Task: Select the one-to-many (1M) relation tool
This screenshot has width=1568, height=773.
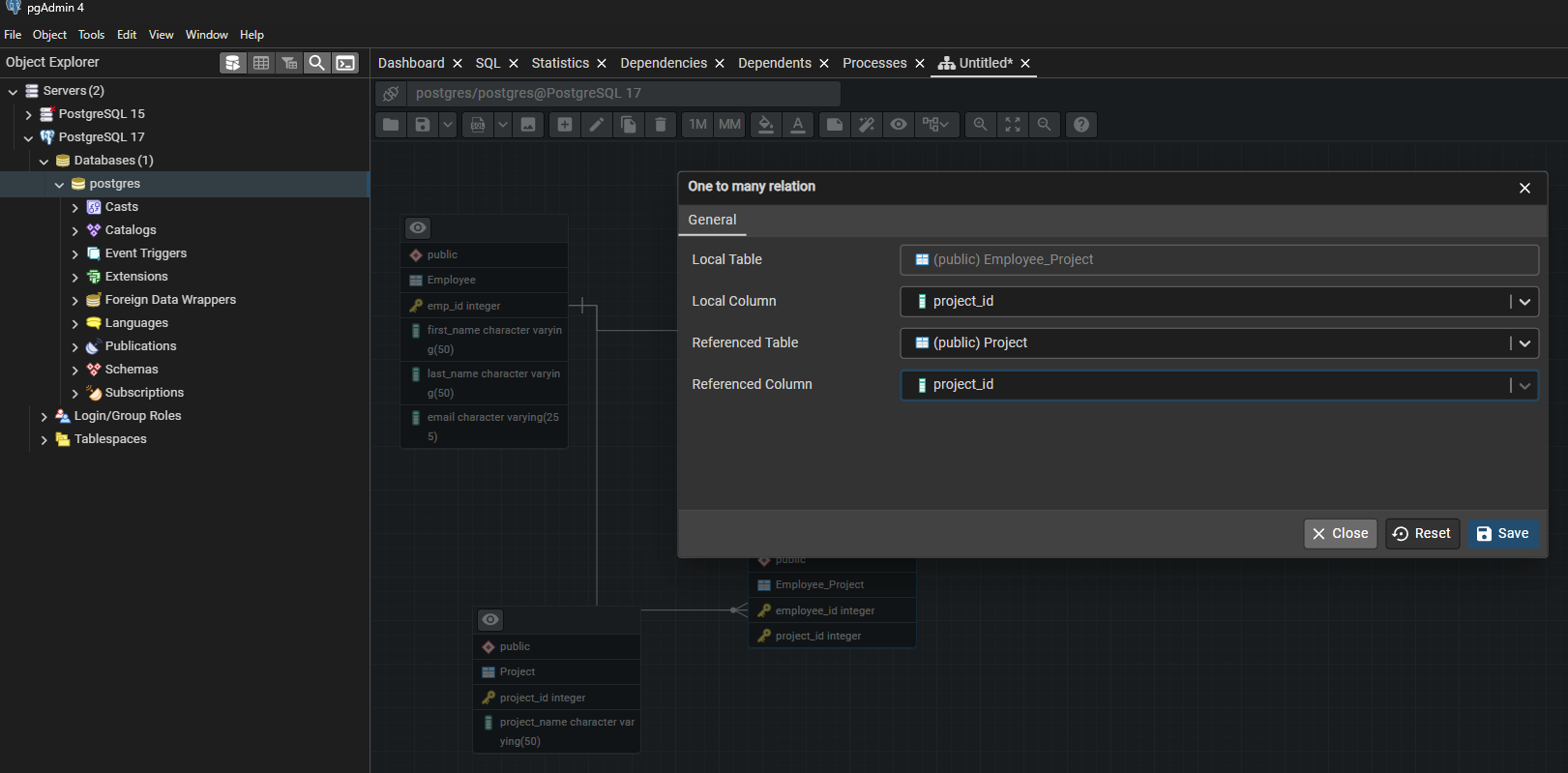Action: (697, 125)
